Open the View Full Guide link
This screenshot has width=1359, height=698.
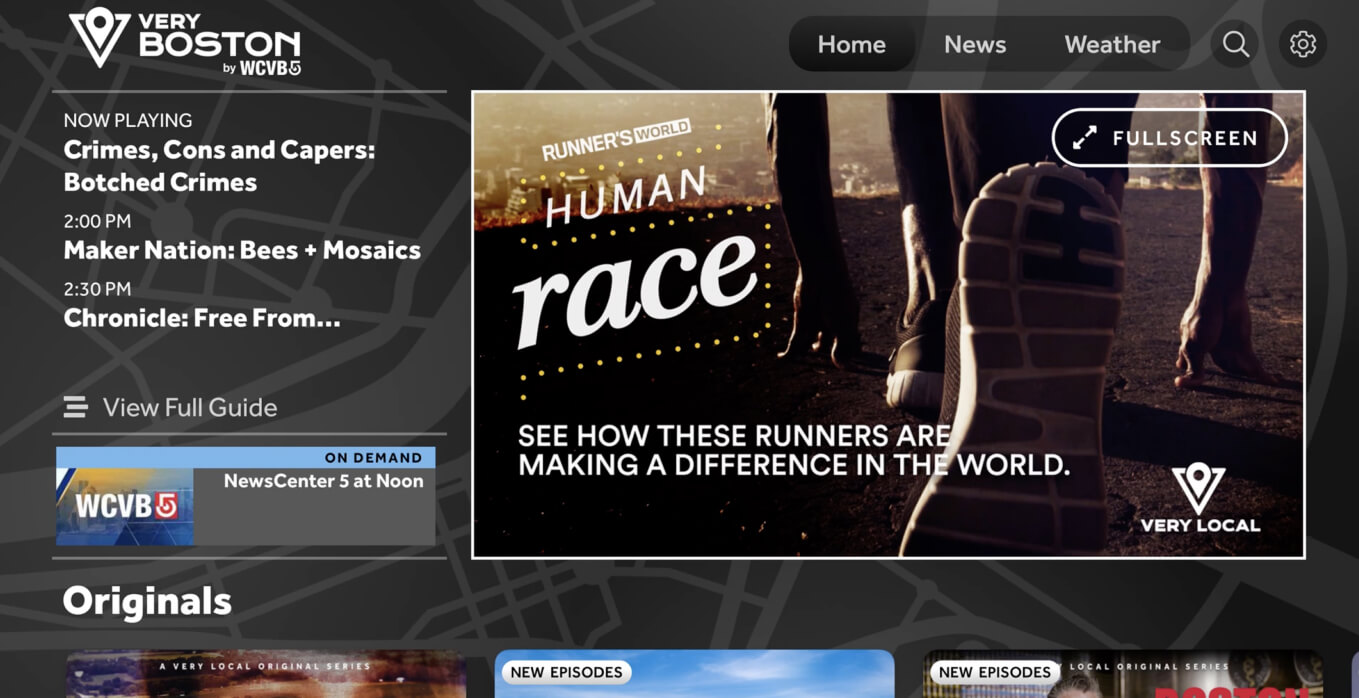[x=190, y=407]
